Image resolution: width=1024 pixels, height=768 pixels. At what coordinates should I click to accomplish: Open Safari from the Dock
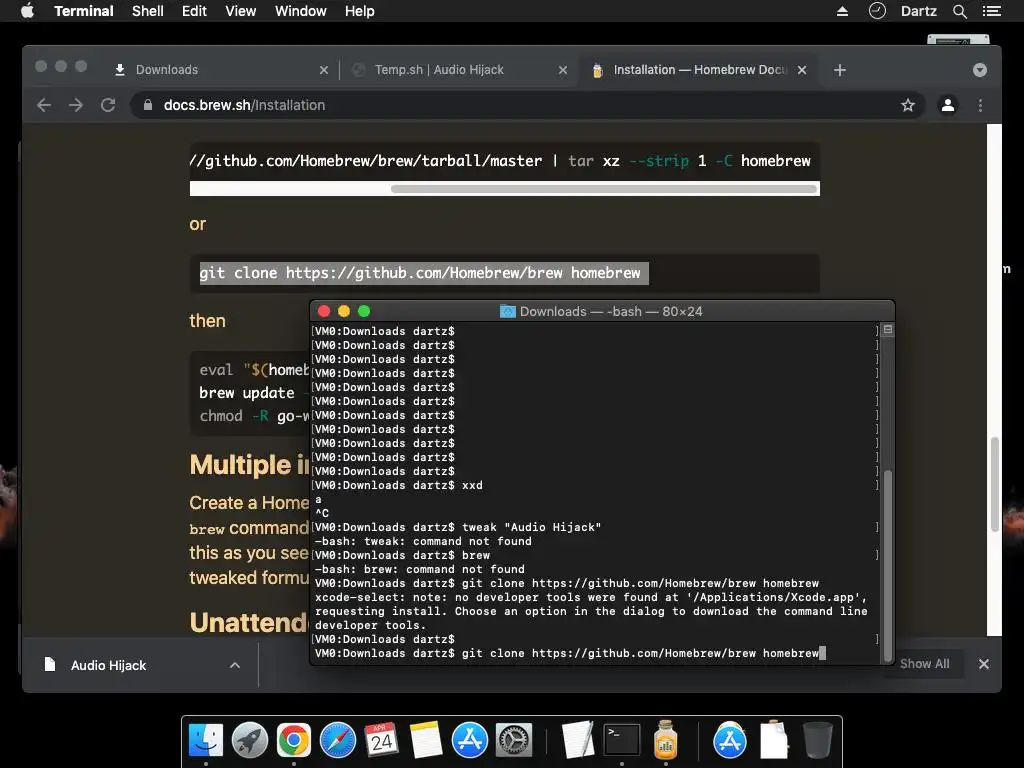point(338,741)
